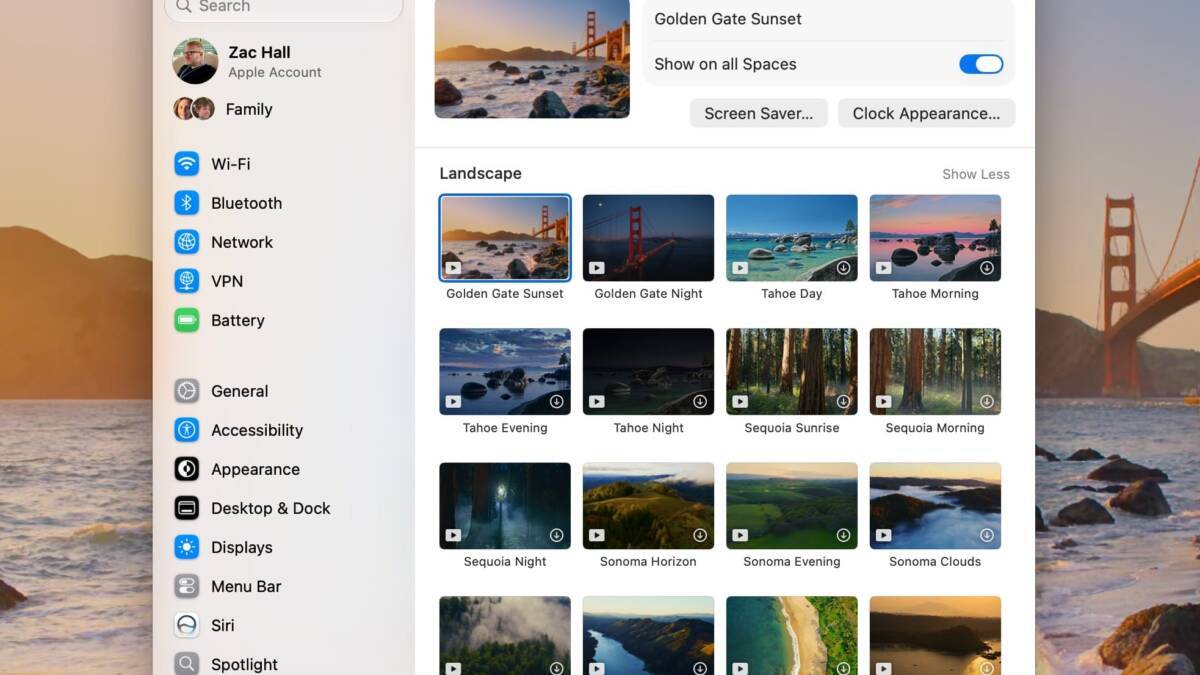Click the Tahoe Evening caption
The image size is (1200, 675).
pyautogui.click(x=505, y=428)
